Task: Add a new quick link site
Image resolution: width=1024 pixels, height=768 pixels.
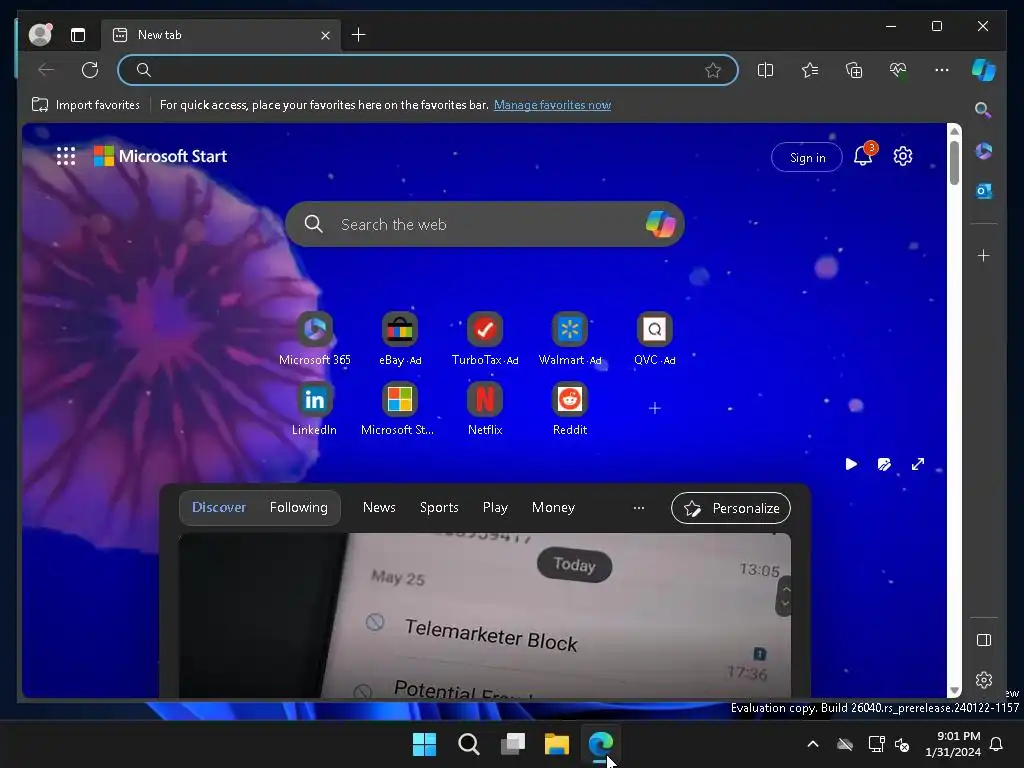Action: (654, 408)
